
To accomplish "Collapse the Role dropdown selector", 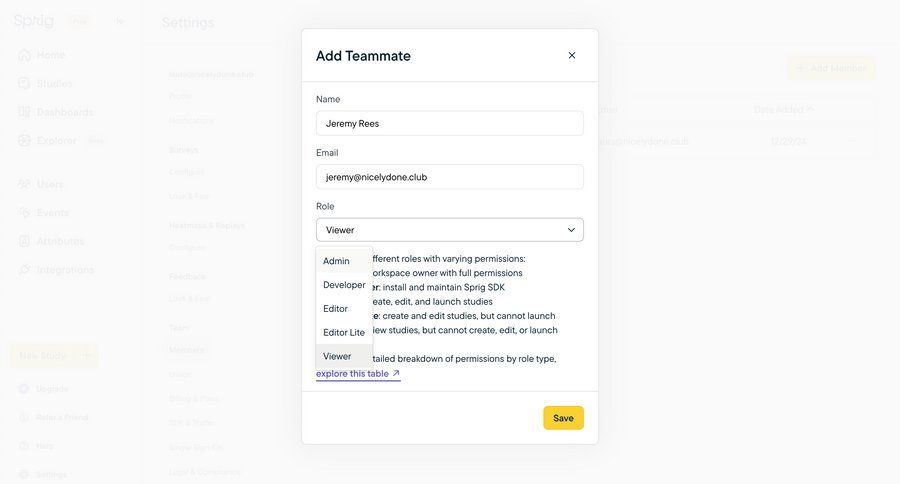I will click(x=571, y=230).
